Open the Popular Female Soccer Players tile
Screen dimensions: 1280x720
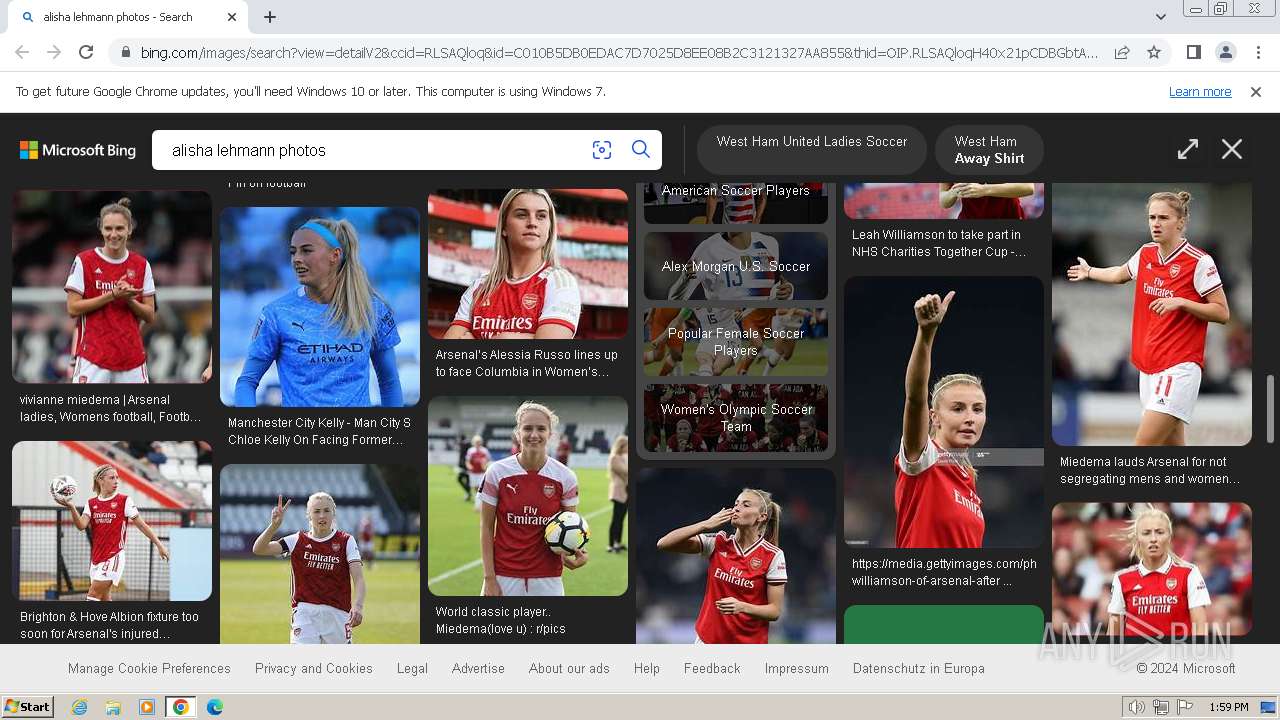coord(736,342)
